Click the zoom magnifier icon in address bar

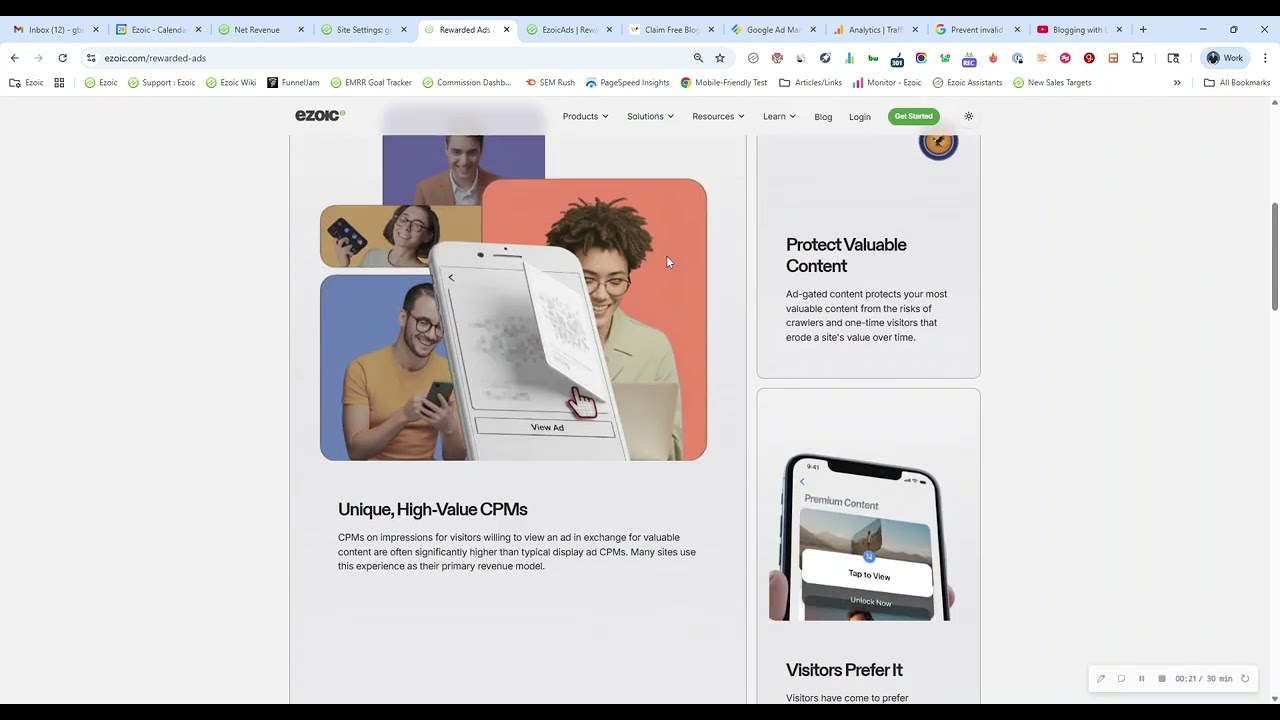[698, 58]
